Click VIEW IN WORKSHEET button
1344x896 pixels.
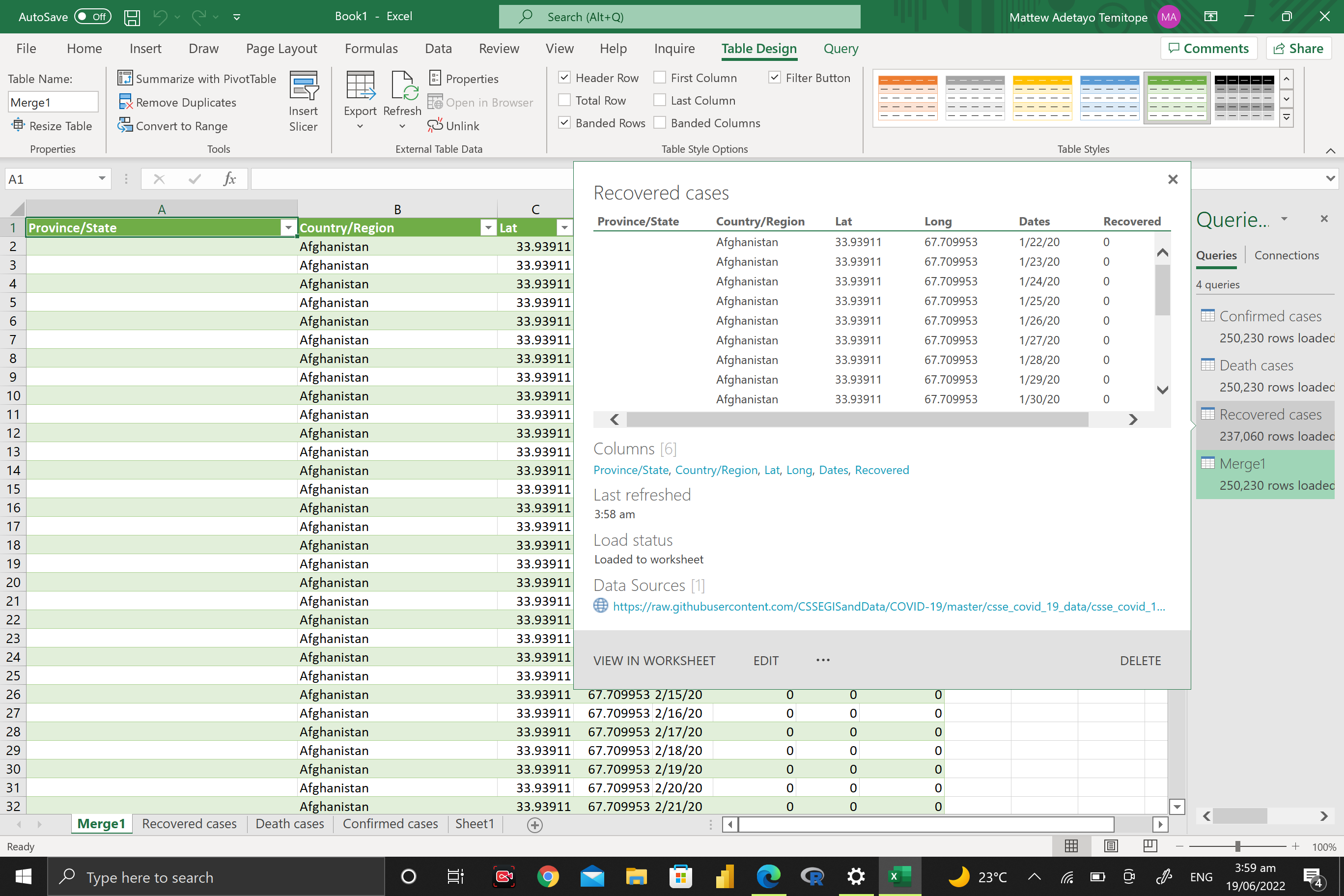654,661
